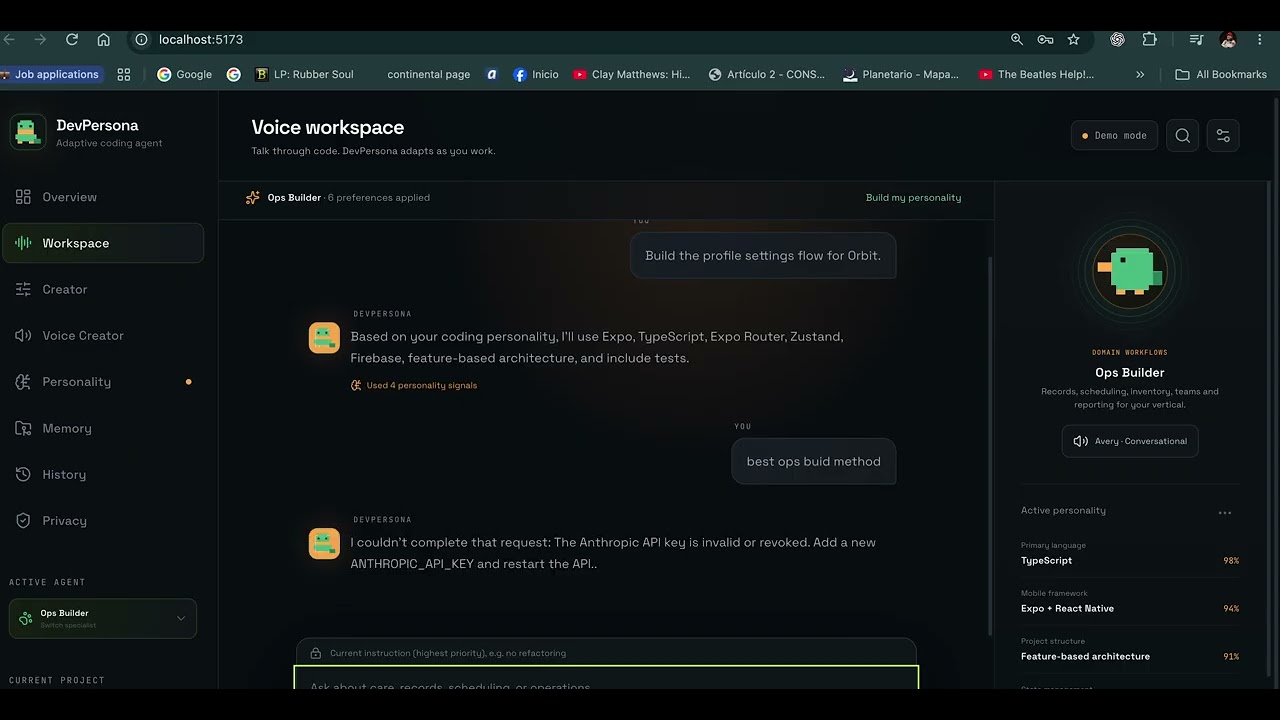This screenshot has height=720, width=1280.
Task: Click Used 4 personality signals
Action: coord(414,385)
